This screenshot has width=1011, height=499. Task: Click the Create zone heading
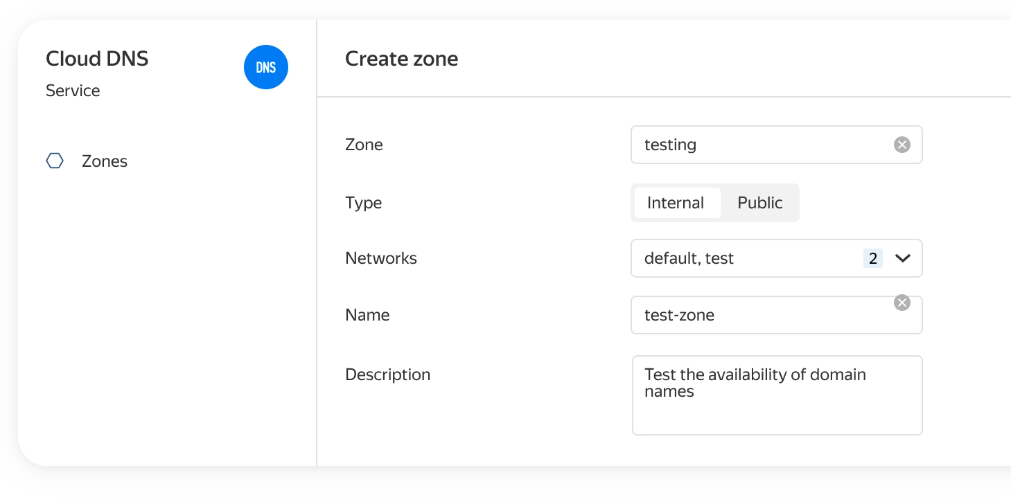click(x=401, y=59)
